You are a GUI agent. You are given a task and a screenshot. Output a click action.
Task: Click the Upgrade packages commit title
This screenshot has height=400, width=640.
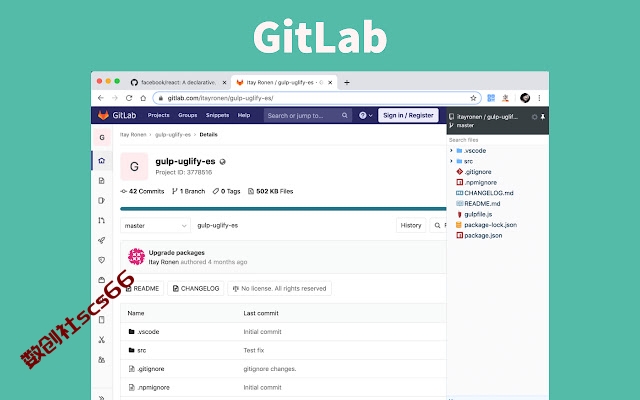(177, 253)
